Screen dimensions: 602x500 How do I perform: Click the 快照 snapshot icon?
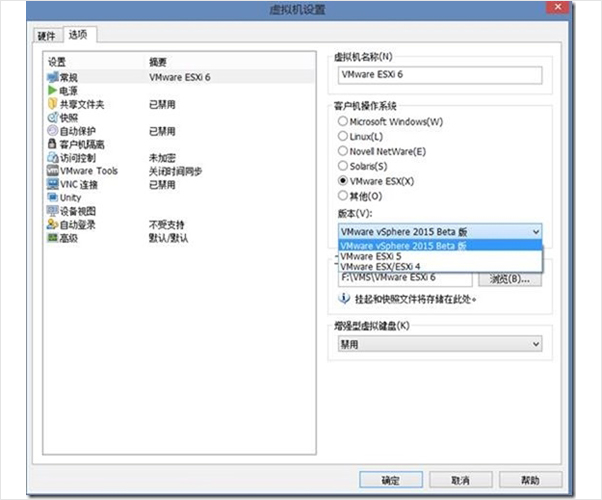coord(52,117)
